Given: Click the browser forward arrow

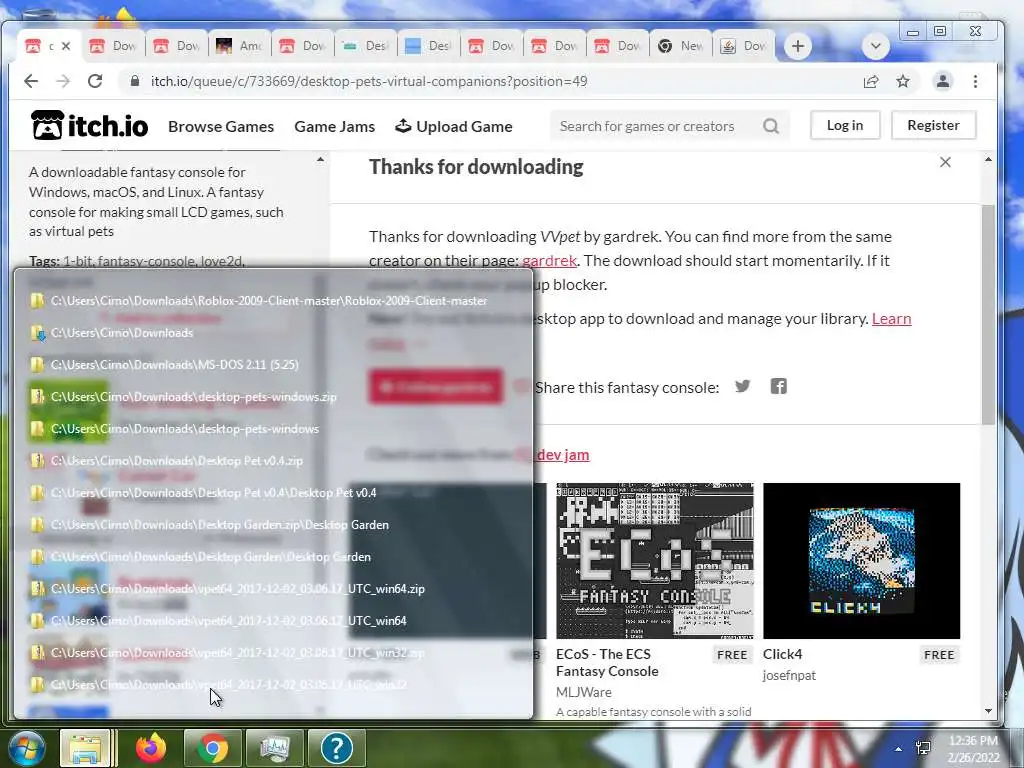Looking at the screenshot, I should (63, 81).
